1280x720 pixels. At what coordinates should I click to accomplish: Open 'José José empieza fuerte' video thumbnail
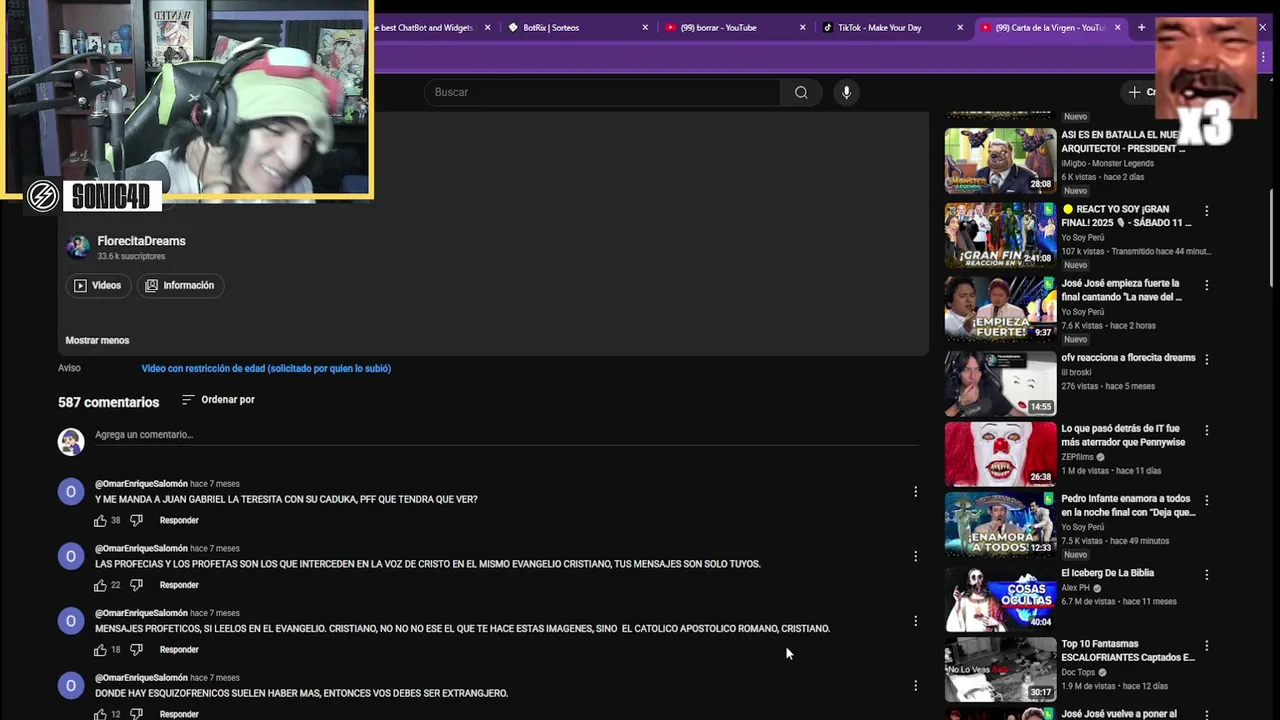pyautogui.click(x=1000, y=308)
